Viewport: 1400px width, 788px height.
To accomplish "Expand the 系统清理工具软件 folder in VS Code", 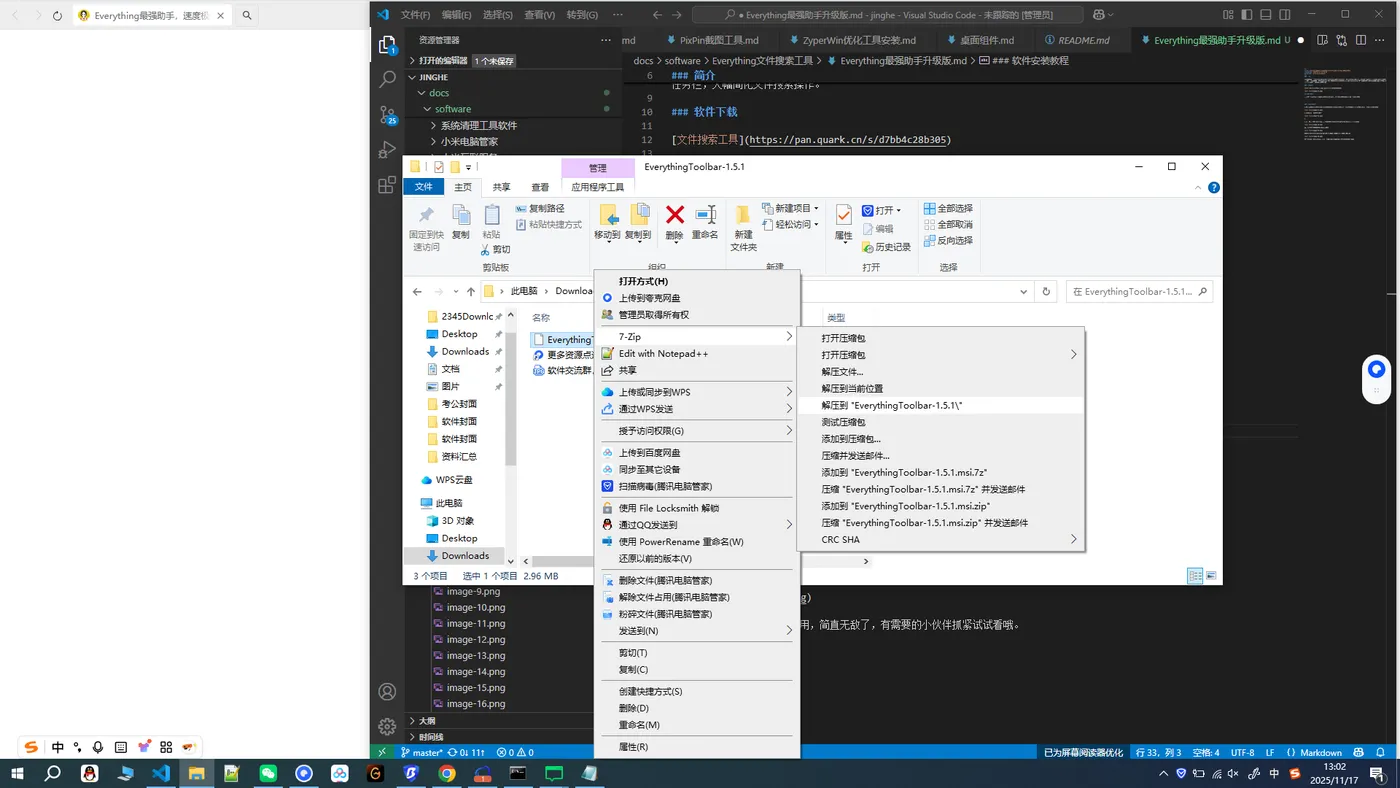I will pos(433,126).
